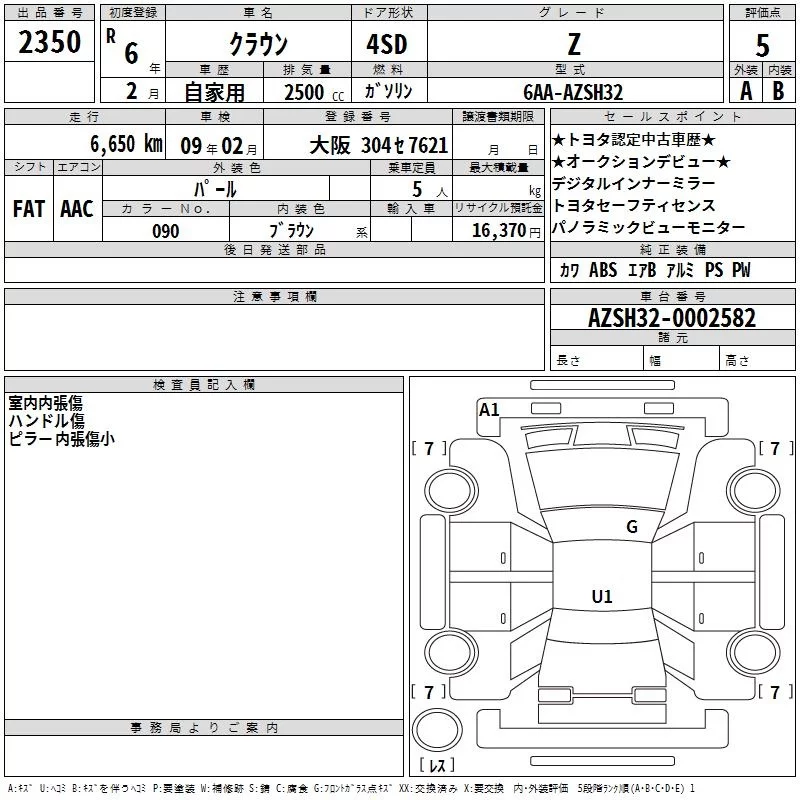Click the 検査員記入欄 header
This screenshot has height=800, width=800.
point(204,385)
